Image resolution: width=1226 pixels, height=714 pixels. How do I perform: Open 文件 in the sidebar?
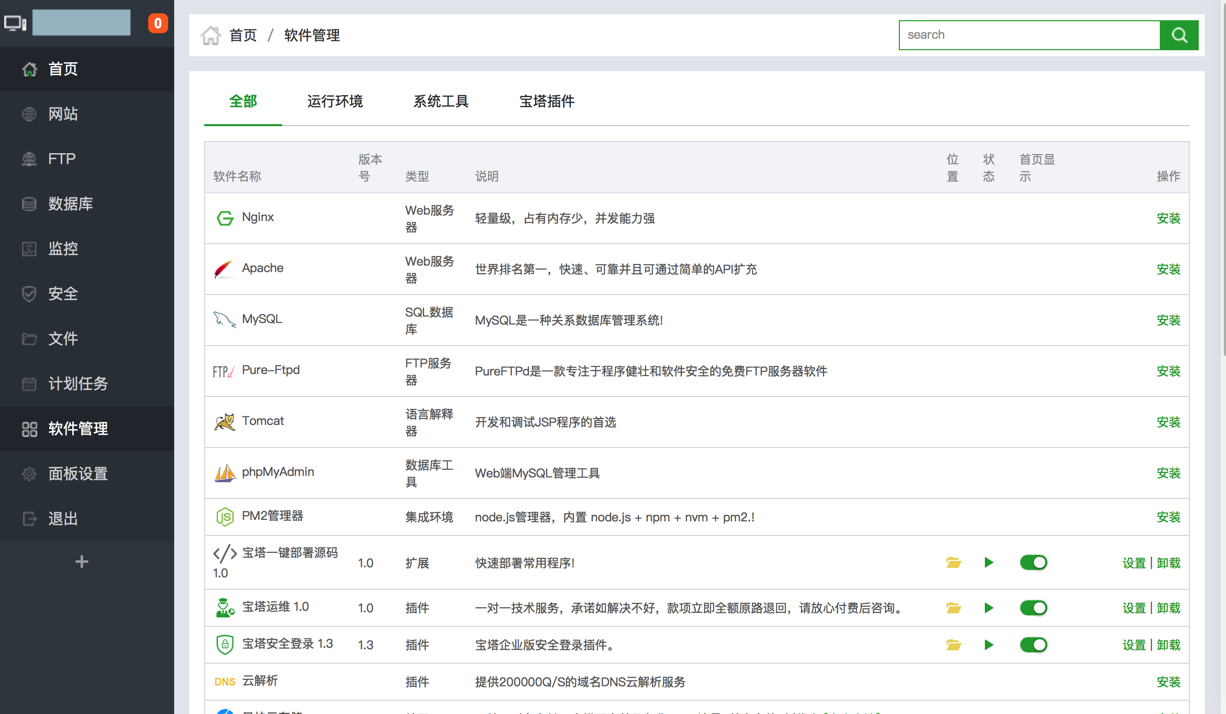coord(87,339)
